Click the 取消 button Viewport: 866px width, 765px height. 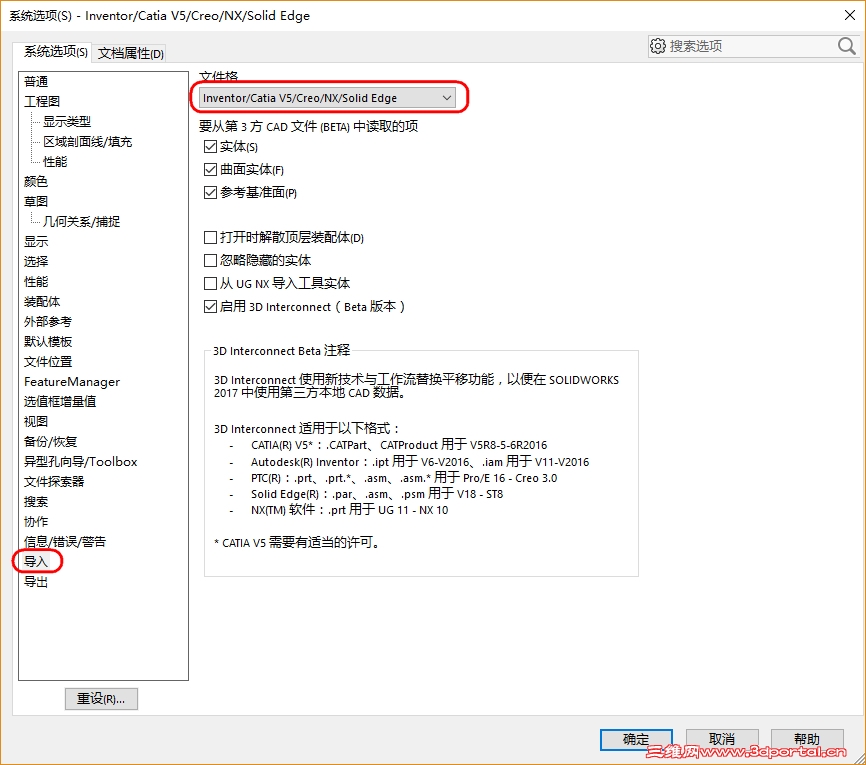pyautogui.click(x=721, y=739)
